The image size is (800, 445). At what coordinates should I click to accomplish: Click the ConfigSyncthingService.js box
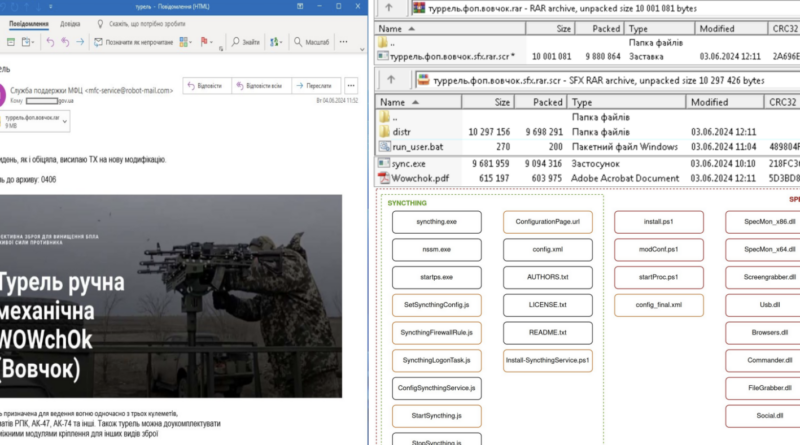436,388
